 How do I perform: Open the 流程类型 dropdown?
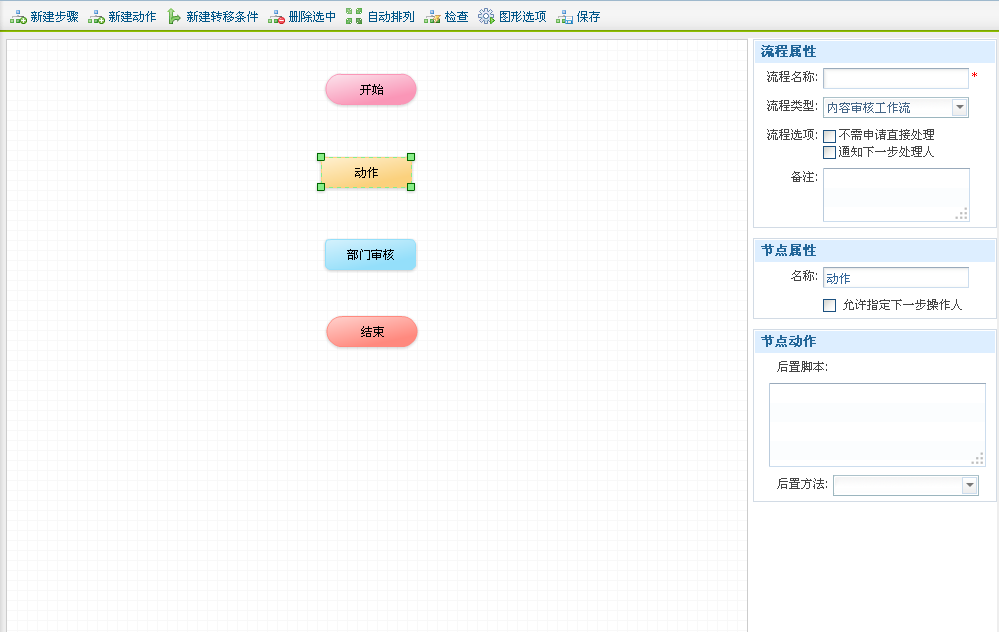tap(960, 108)
